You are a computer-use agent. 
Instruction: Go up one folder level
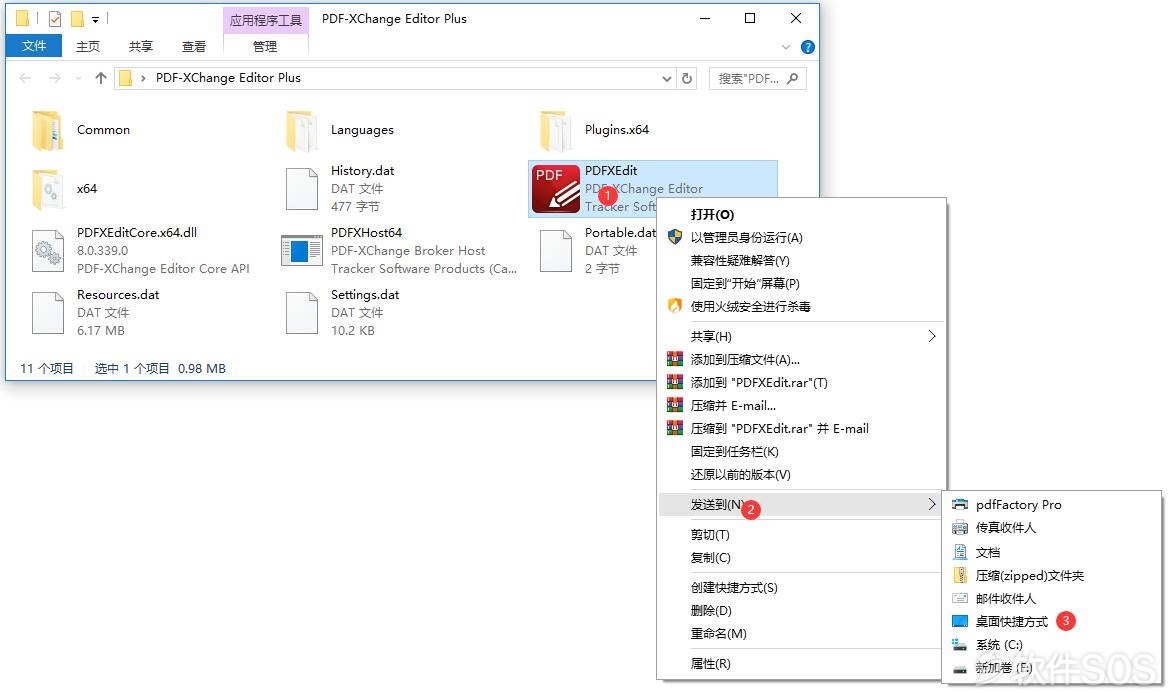point(101,78)
